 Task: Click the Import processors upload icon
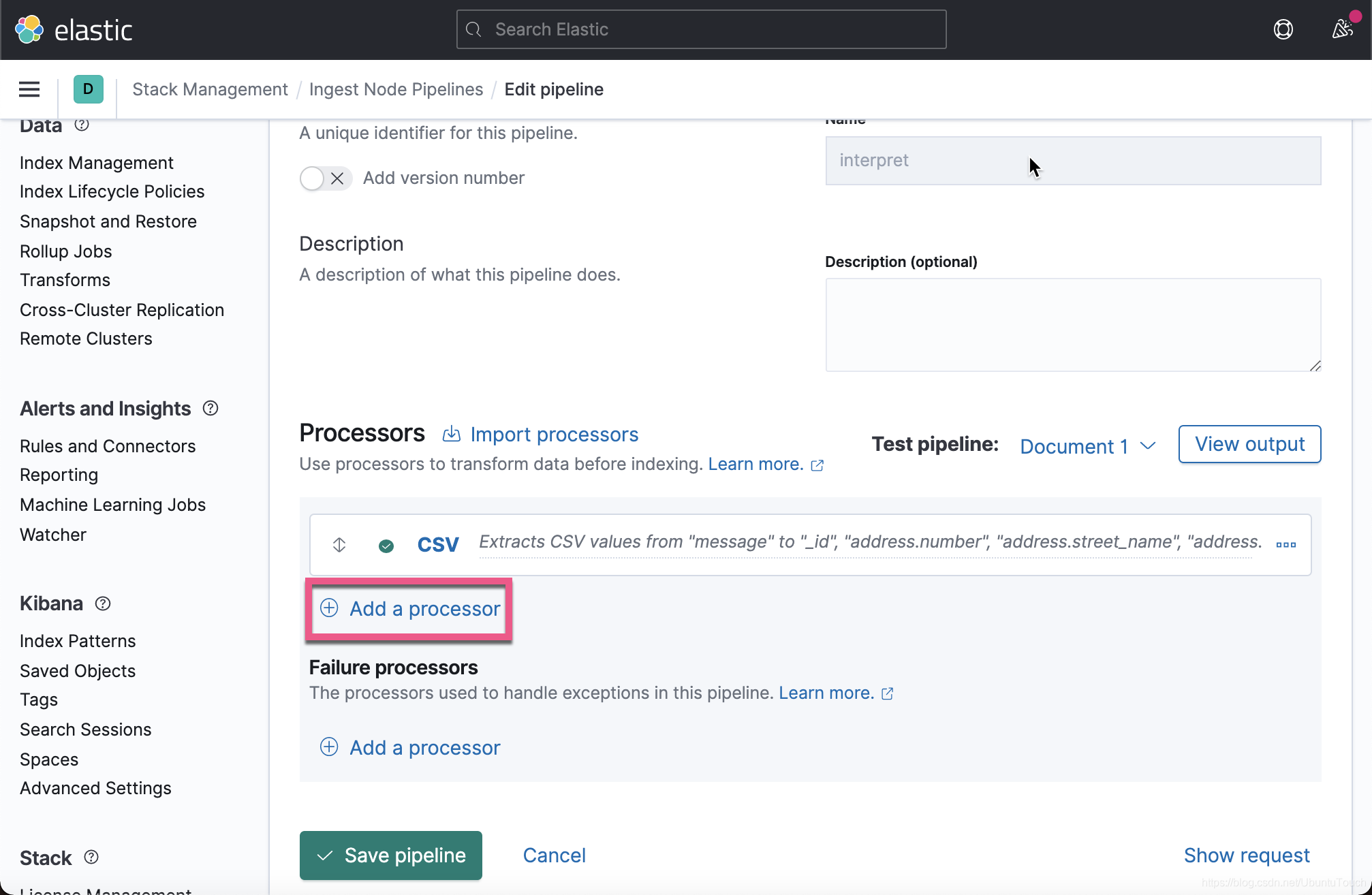(x=451, y=434)
